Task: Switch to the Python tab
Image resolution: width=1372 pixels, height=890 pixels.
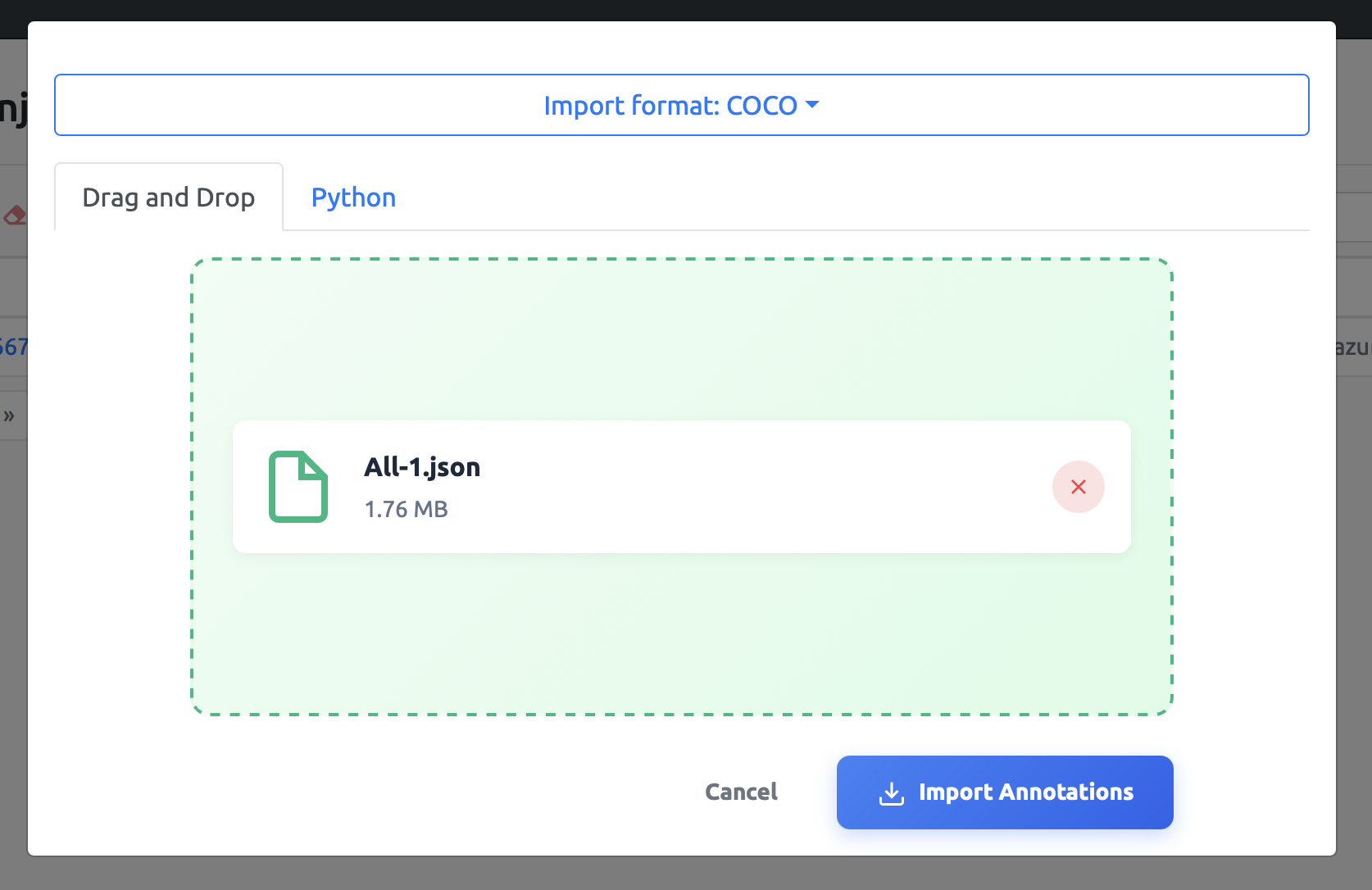Action: point(353,198)
